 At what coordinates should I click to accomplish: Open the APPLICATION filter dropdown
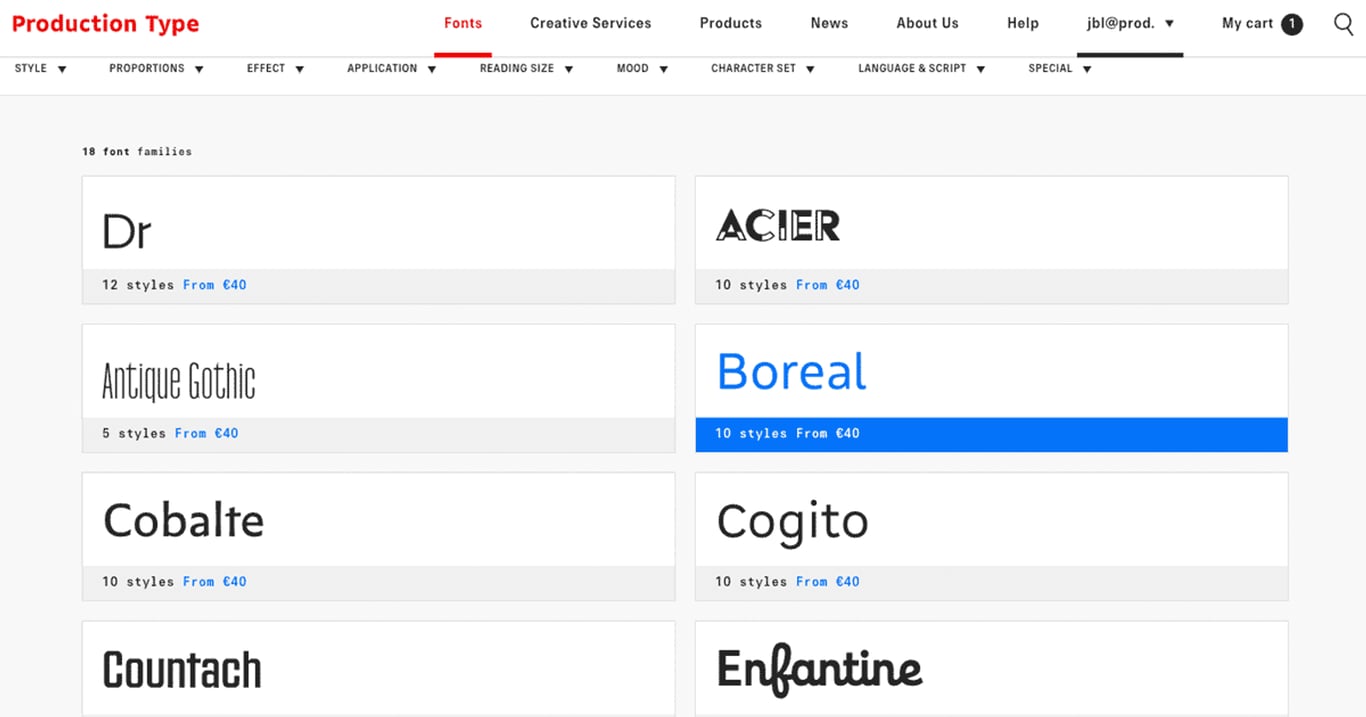click(x=392, y=68)
